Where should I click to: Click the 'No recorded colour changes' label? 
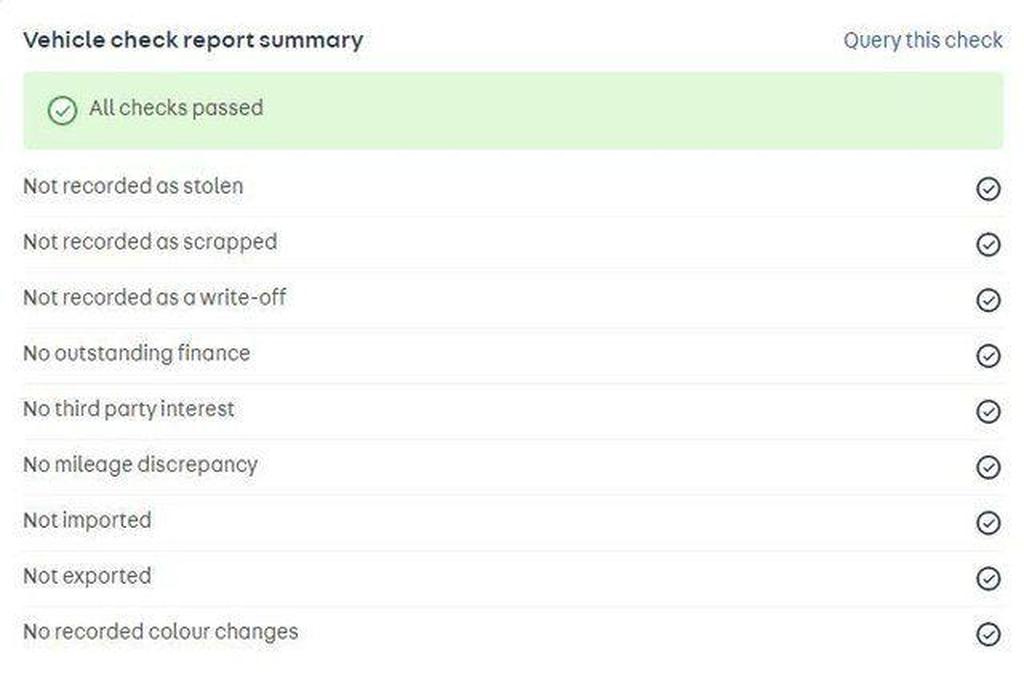(x=161, y=632)
